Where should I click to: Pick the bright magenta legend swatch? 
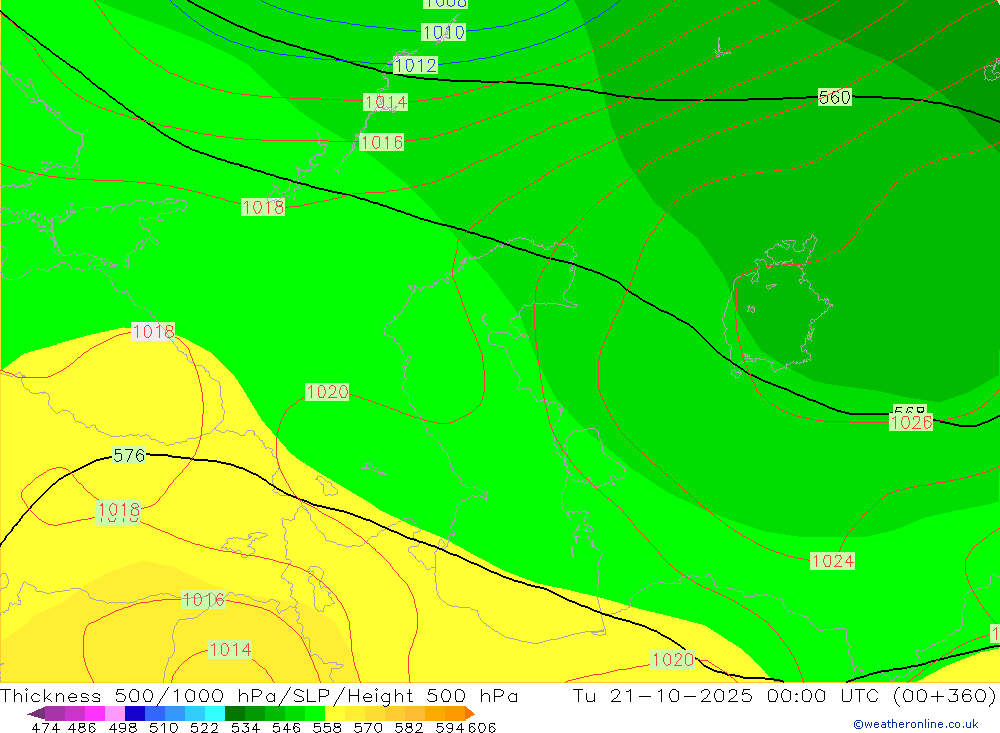tap(94, 713)
